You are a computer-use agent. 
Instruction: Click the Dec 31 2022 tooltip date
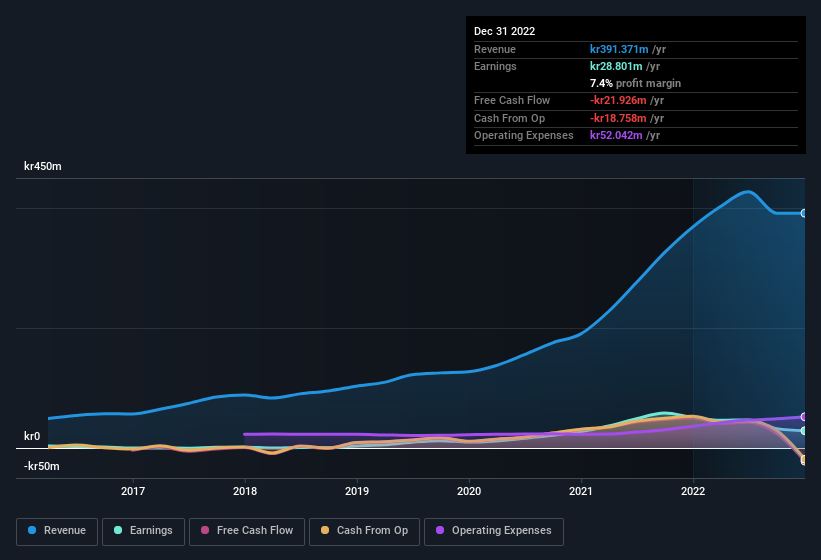505,31
